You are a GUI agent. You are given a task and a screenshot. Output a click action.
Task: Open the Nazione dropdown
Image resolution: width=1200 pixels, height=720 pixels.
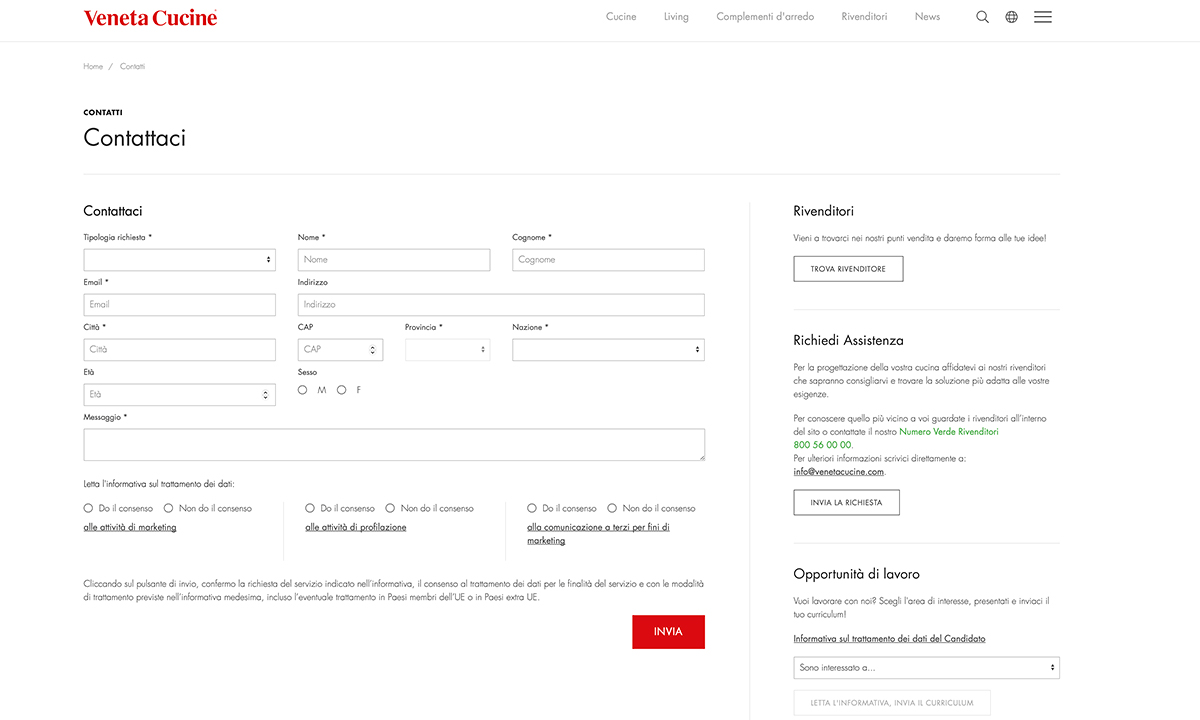pos(608,350)
